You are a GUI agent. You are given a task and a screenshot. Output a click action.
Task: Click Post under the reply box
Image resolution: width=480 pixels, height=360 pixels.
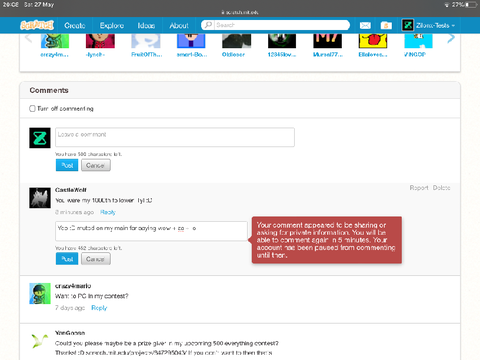click(67, 259)
